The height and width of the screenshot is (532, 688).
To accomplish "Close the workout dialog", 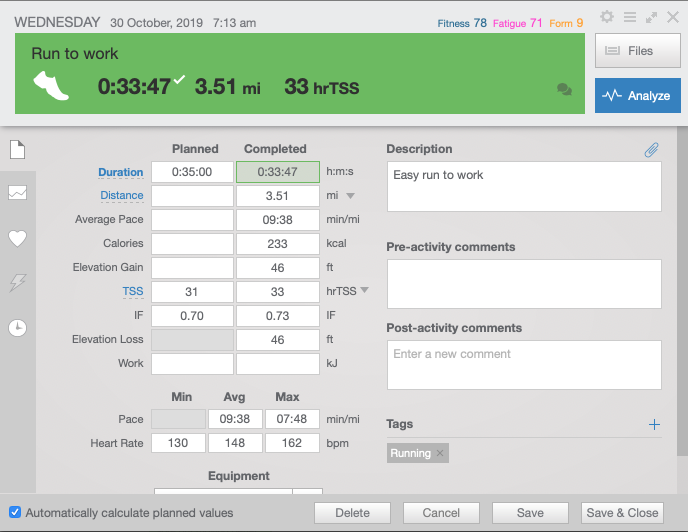I will (x=673, y=17).
